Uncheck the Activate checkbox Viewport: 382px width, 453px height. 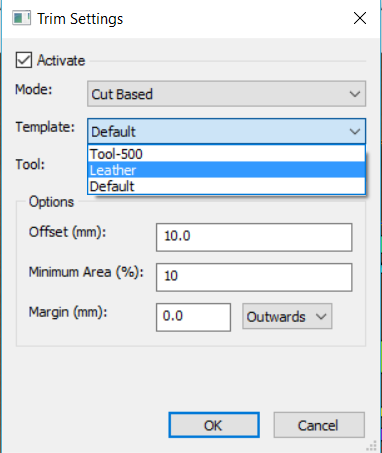[x=24, y=60]
